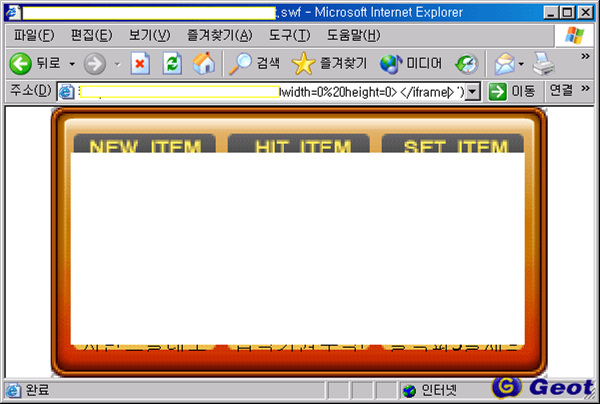Click the 이동 Go button
The width and height of the screenshot is (600, 404).
tap(512, 92)
